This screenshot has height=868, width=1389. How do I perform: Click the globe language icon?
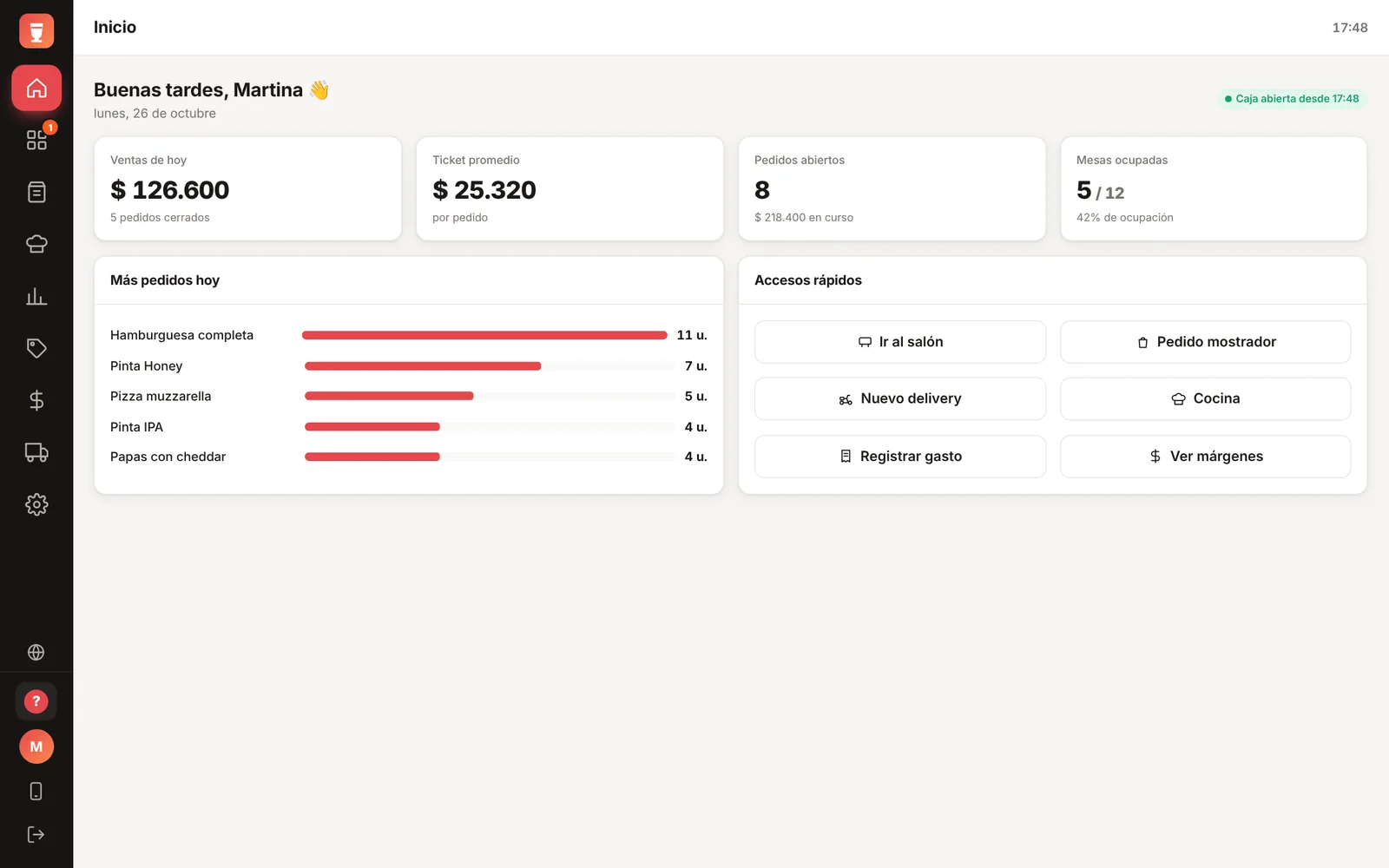tap(36, 652)
